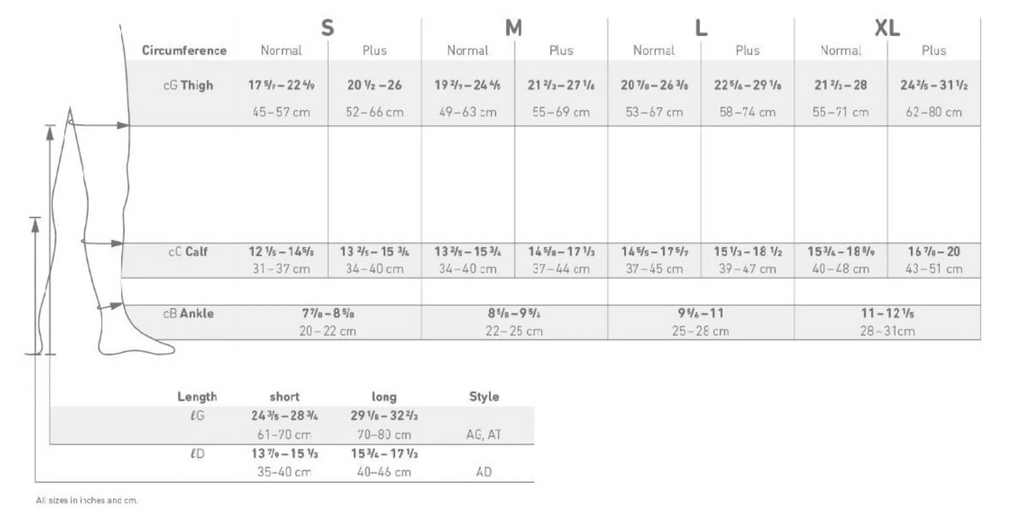Click the 28–31cm ankle cell

(888, 331)
